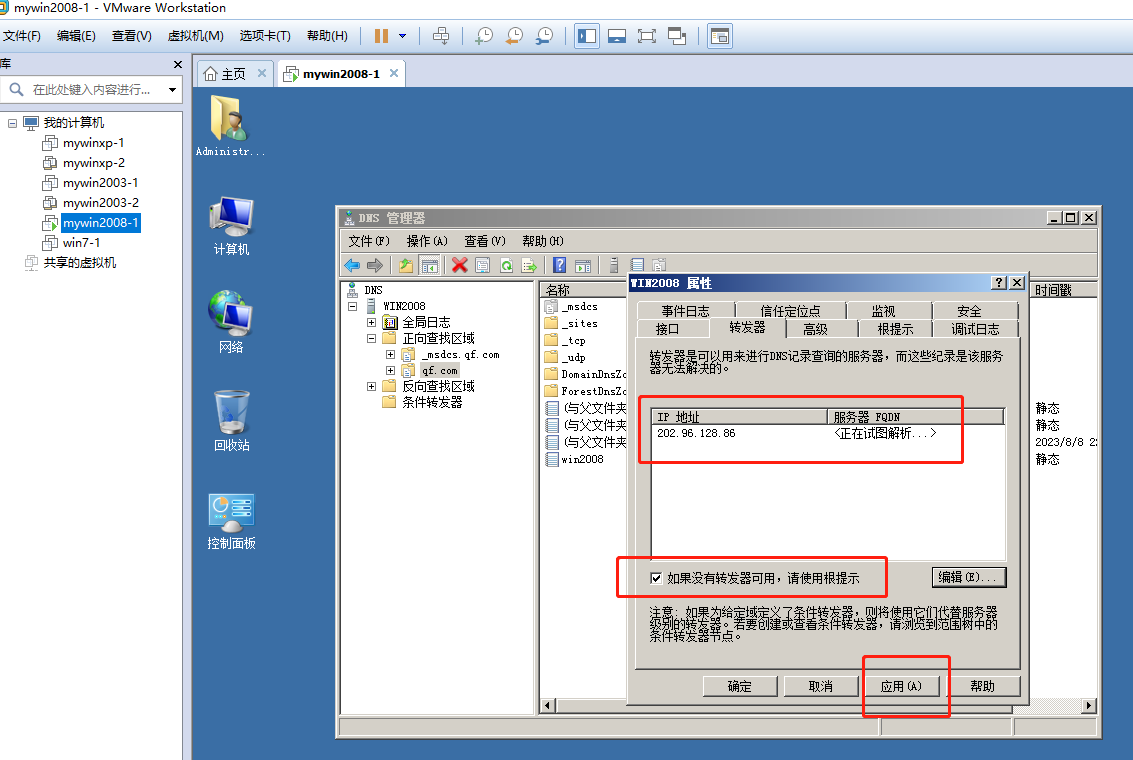Switch to Unity mode icon in VMware toolbar
Image resolution: width=1133 pixels, height=760 pixels.
tap(677, 35)
